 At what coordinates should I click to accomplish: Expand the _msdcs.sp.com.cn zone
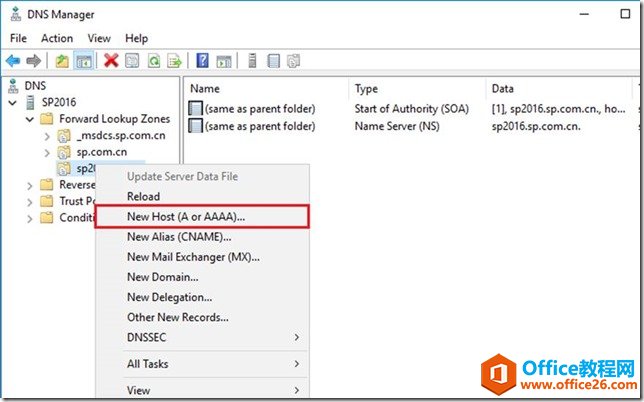(47, 136)
